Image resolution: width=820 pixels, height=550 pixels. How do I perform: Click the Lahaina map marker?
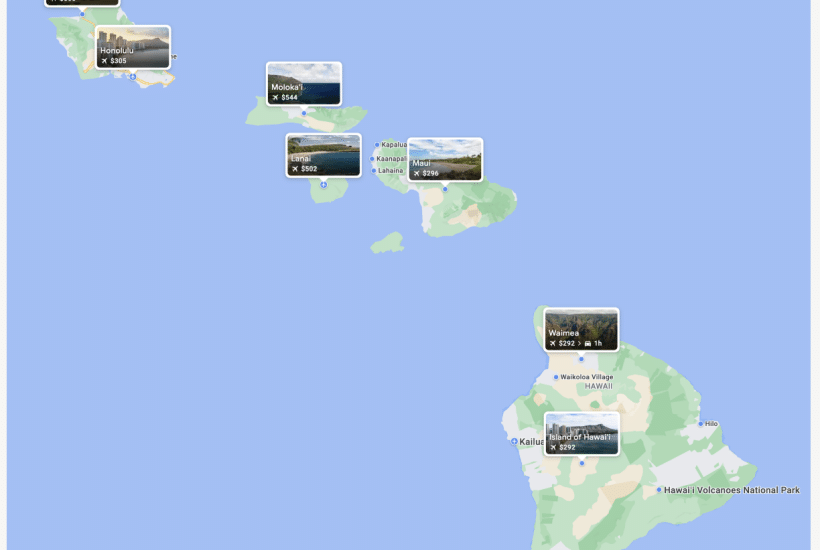click(374, 170)
